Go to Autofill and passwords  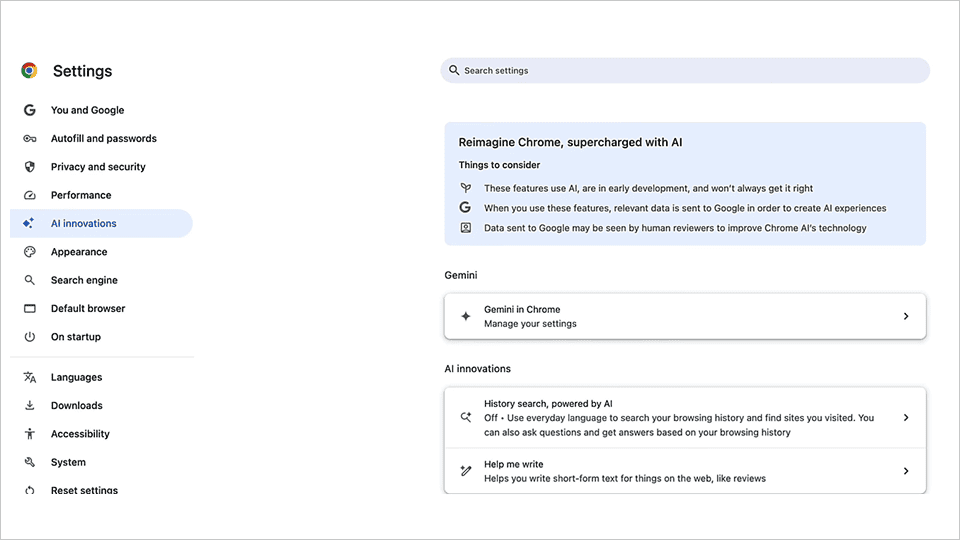102,138
